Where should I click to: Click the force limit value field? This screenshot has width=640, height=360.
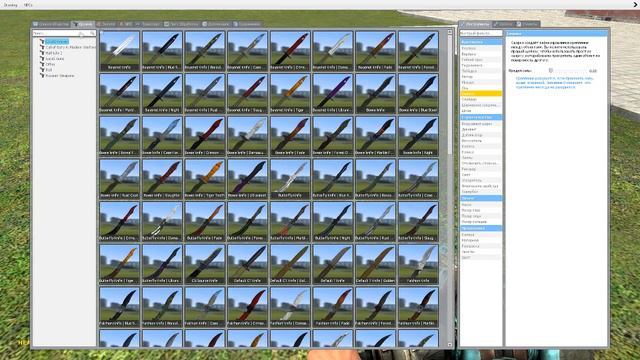pyautogui.click(x=593, y=71)
